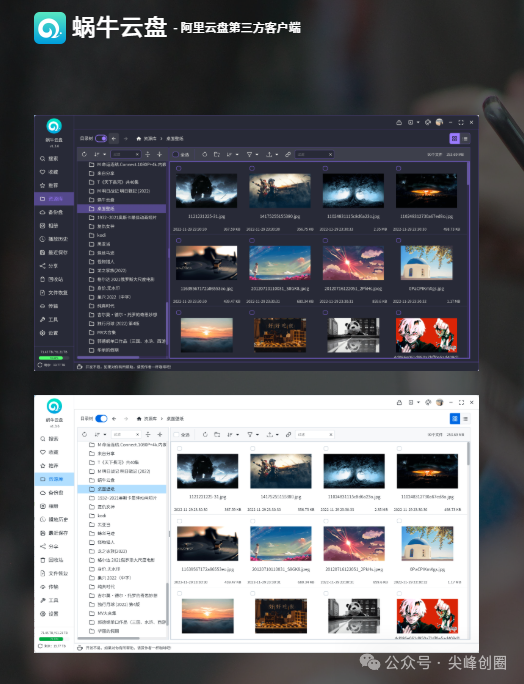This screenshot has width=524, height=684.
Task: Click theme palette icon in dark window title bar
Action: pos(428,123)
